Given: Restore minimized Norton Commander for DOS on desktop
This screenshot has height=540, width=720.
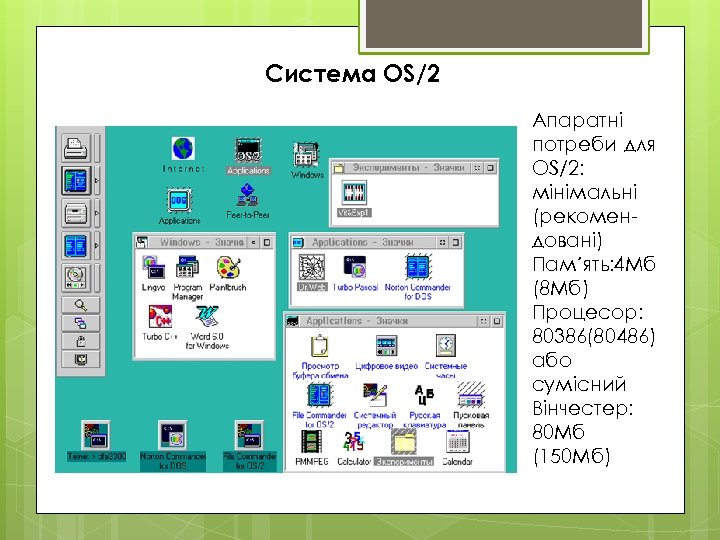Looking at the screenshot, I should point(172,434).
